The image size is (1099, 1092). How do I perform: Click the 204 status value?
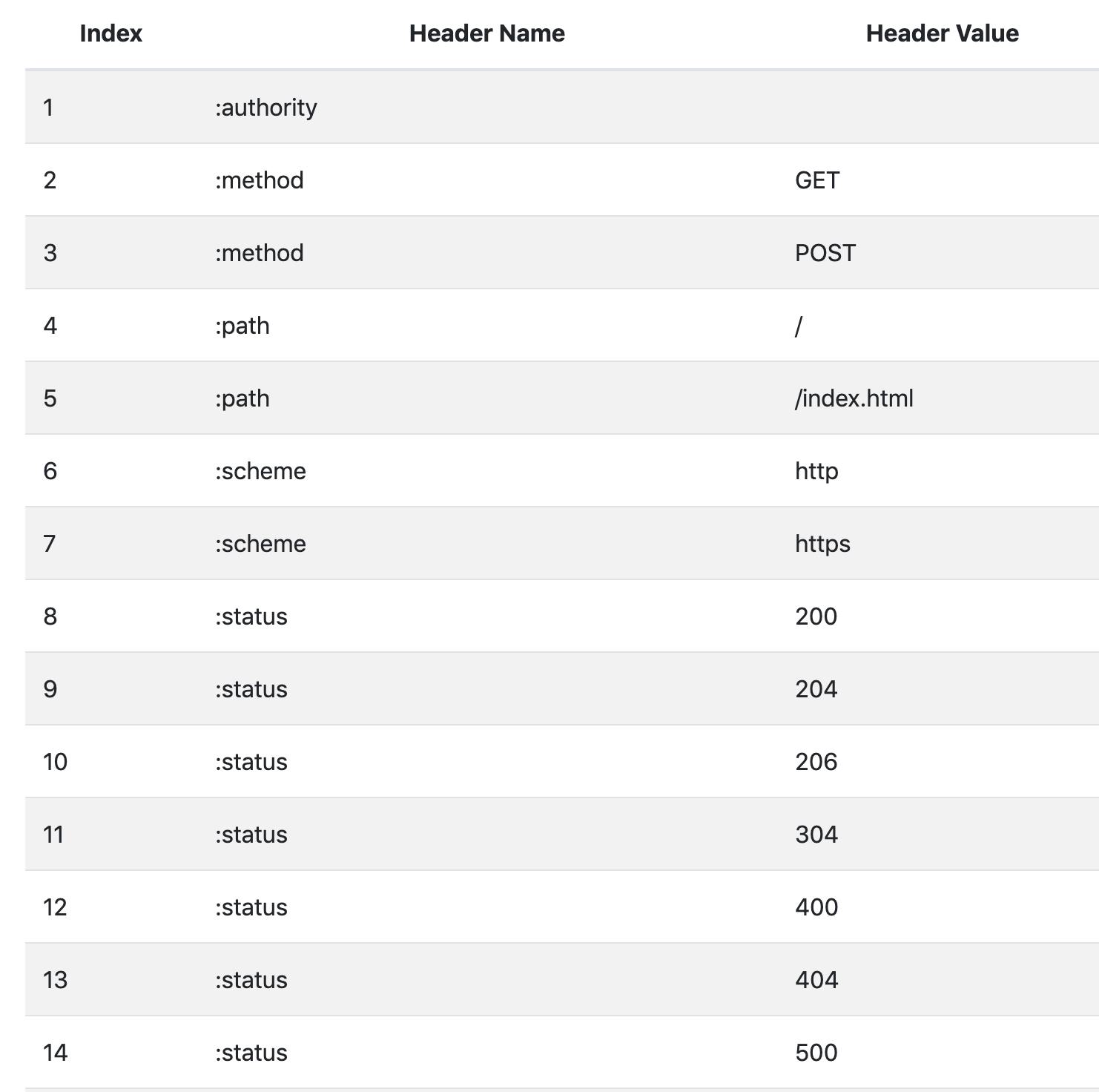(816, 689)
